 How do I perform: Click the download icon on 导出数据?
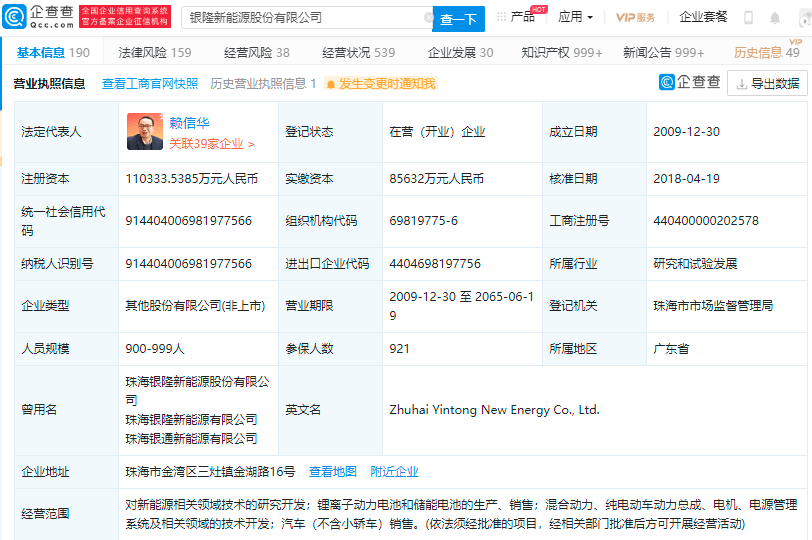[742, 84]
